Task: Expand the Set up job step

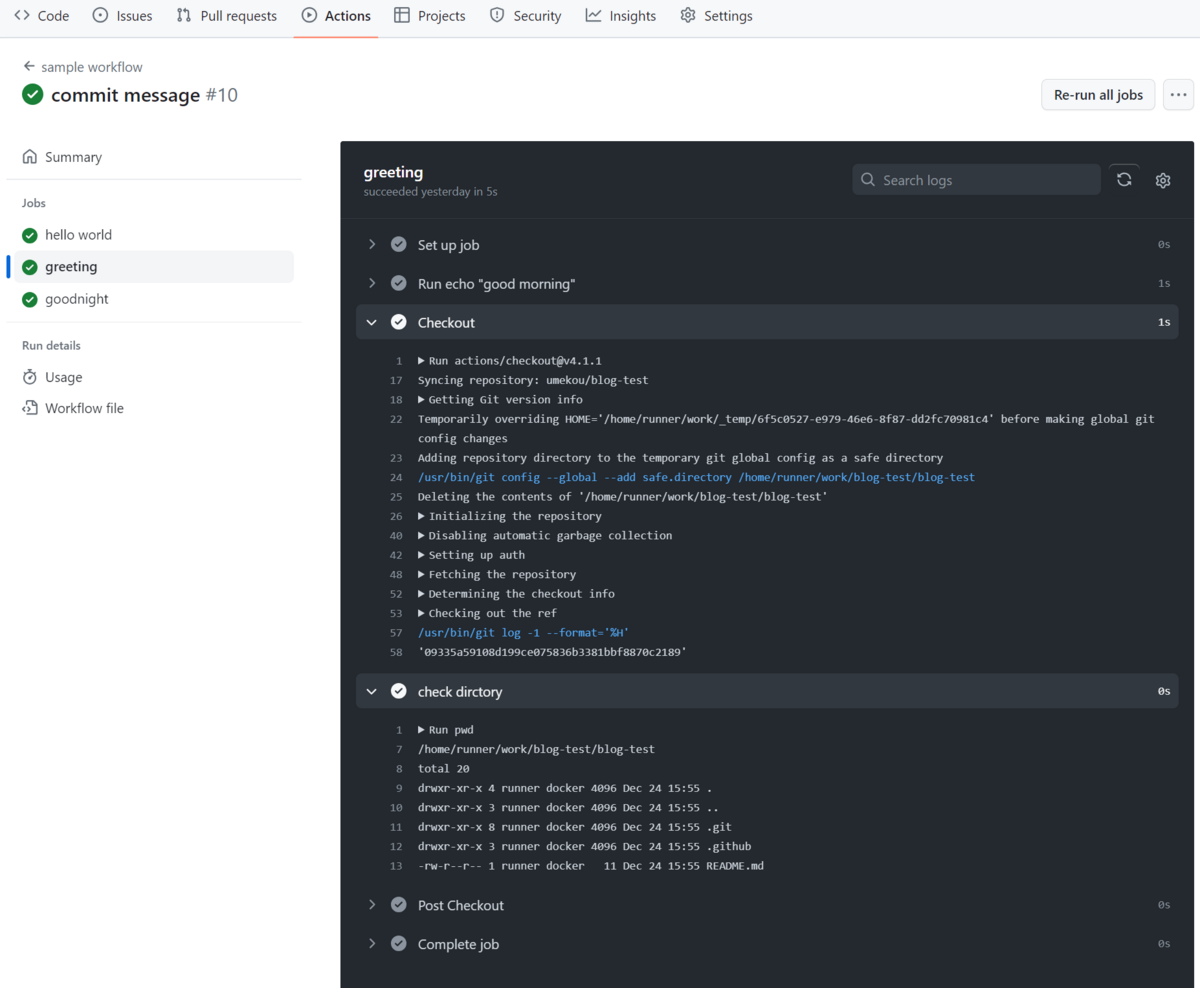Action: 372,244
